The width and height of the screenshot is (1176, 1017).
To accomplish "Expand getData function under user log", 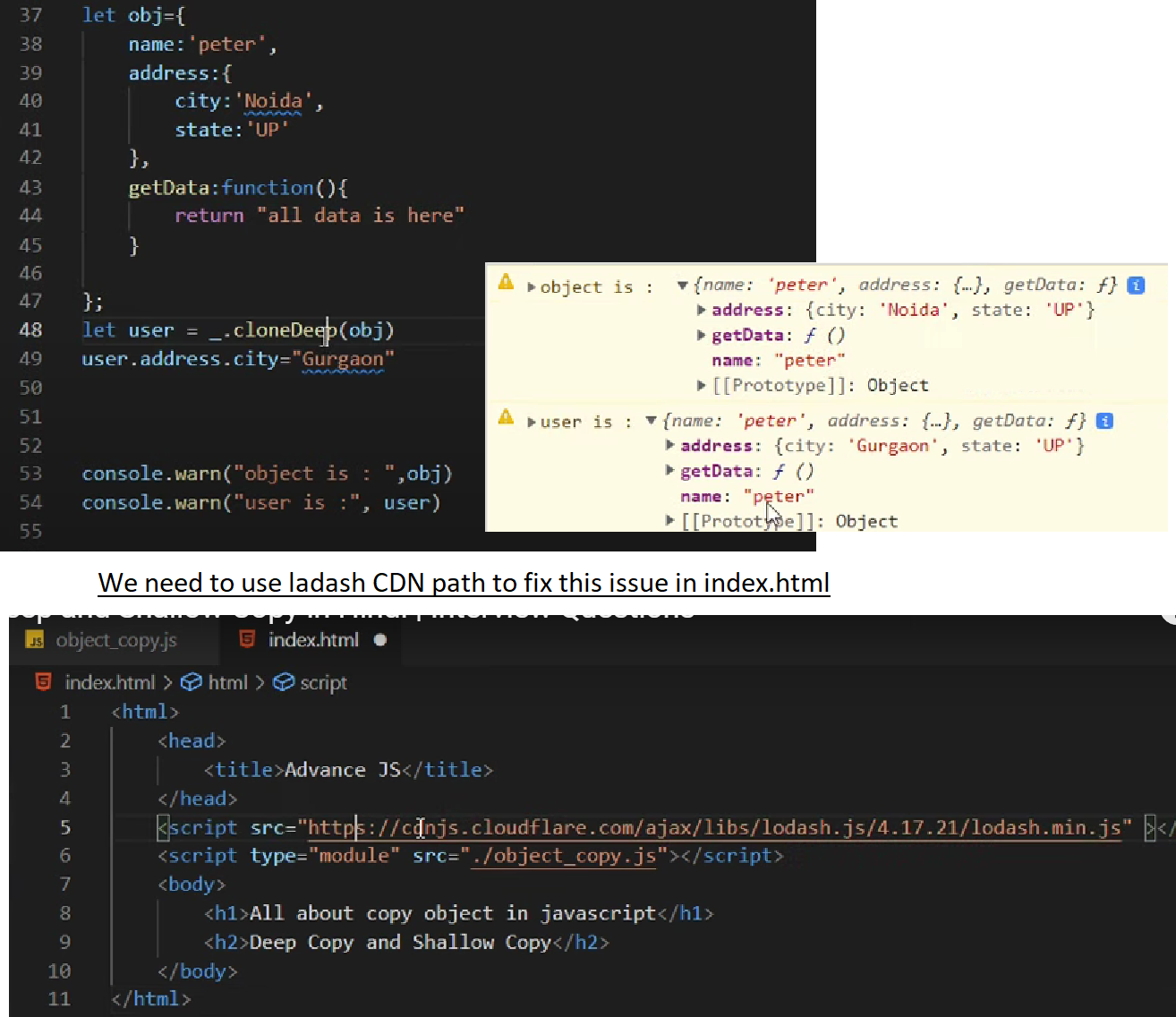I will (x=670, y=471).
